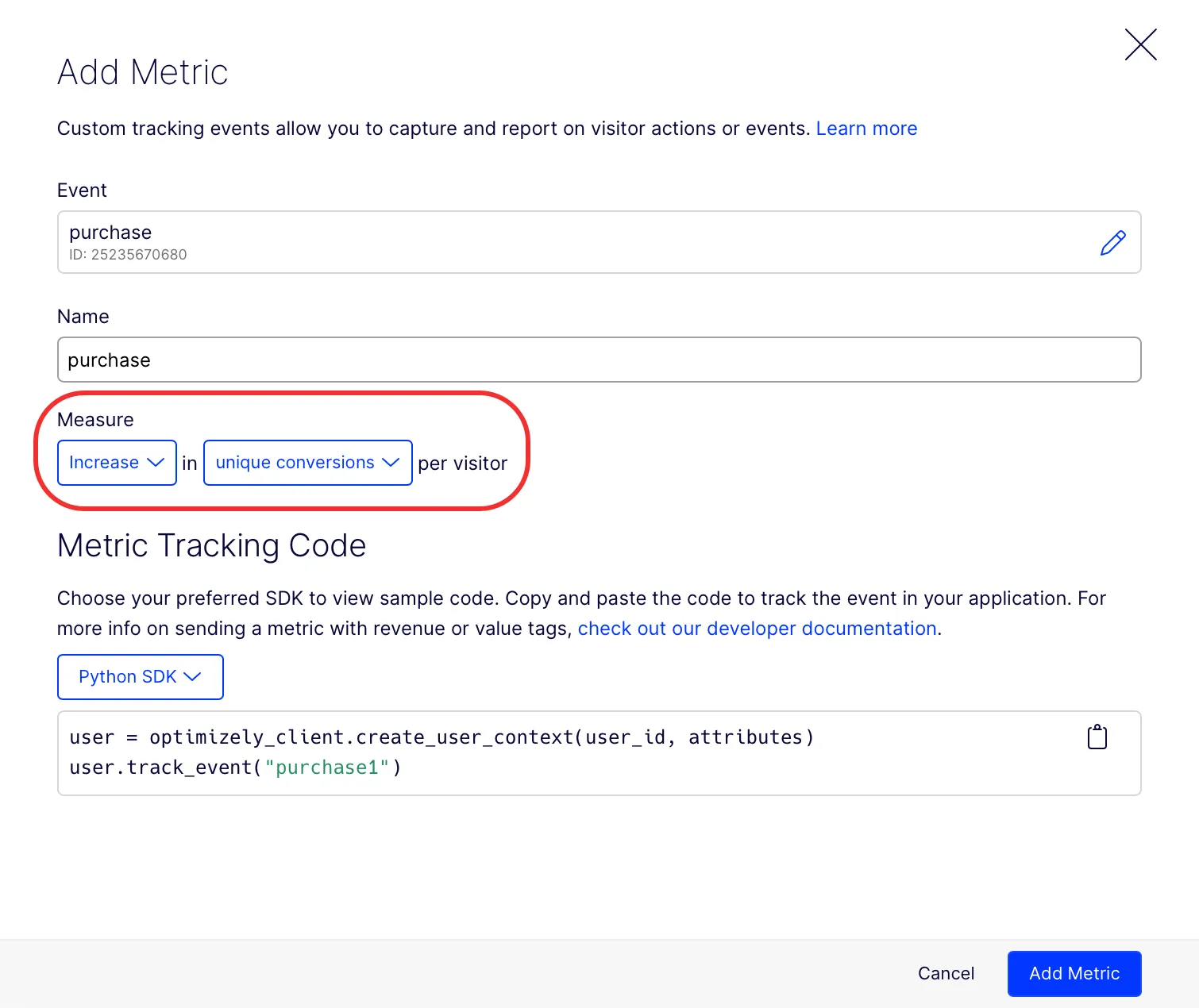This screenshot has width=1199, height=1008.
Task: Click the Cancel button
Action: 946,974
